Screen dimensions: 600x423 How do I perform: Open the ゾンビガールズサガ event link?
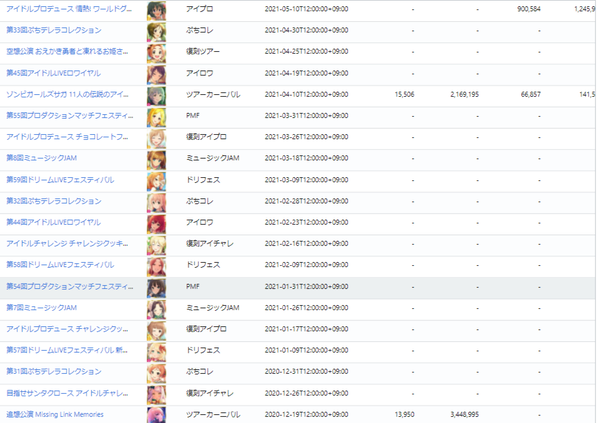pos(67,94)
